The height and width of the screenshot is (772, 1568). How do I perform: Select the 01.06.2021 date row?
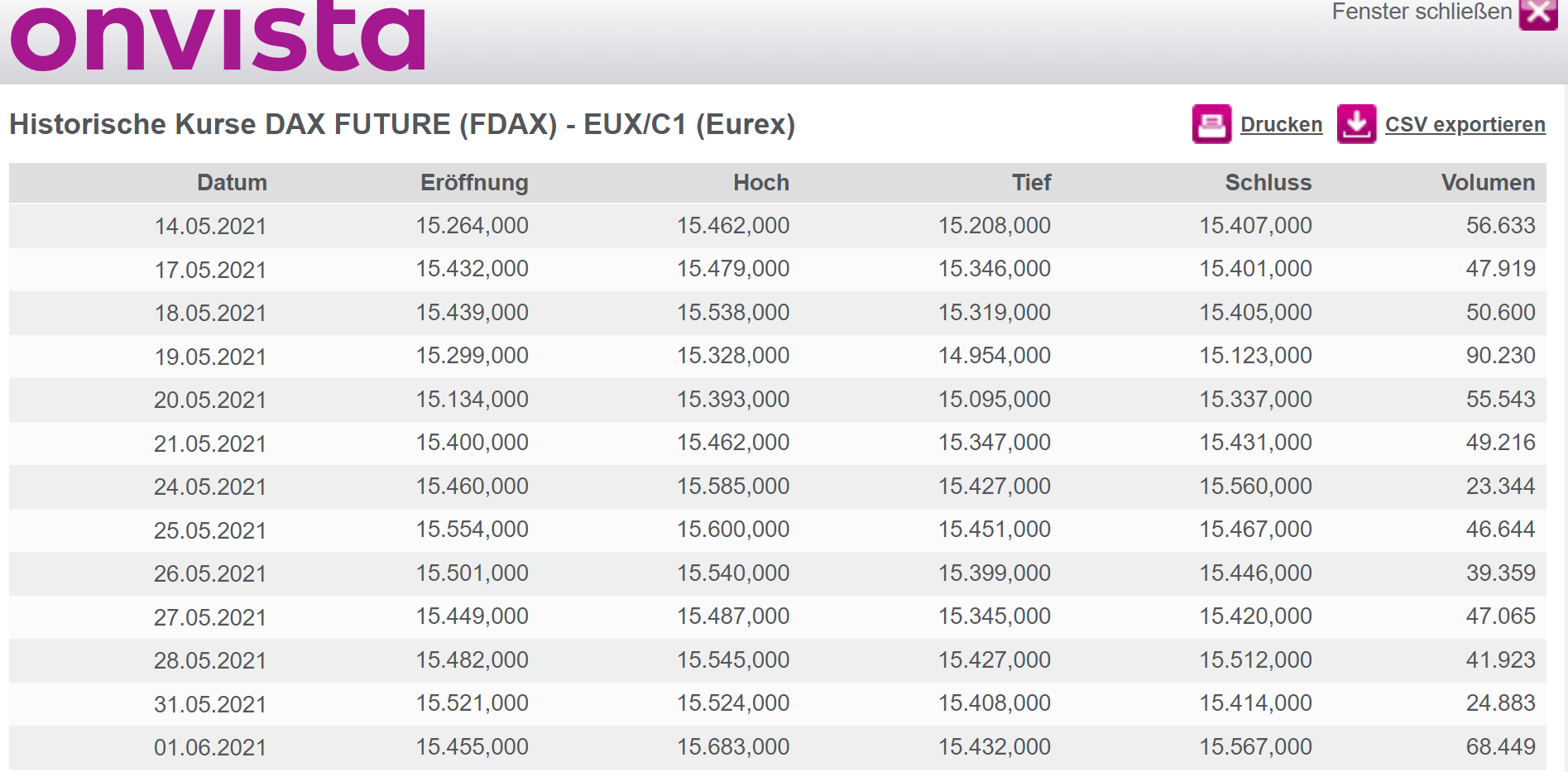210,747
